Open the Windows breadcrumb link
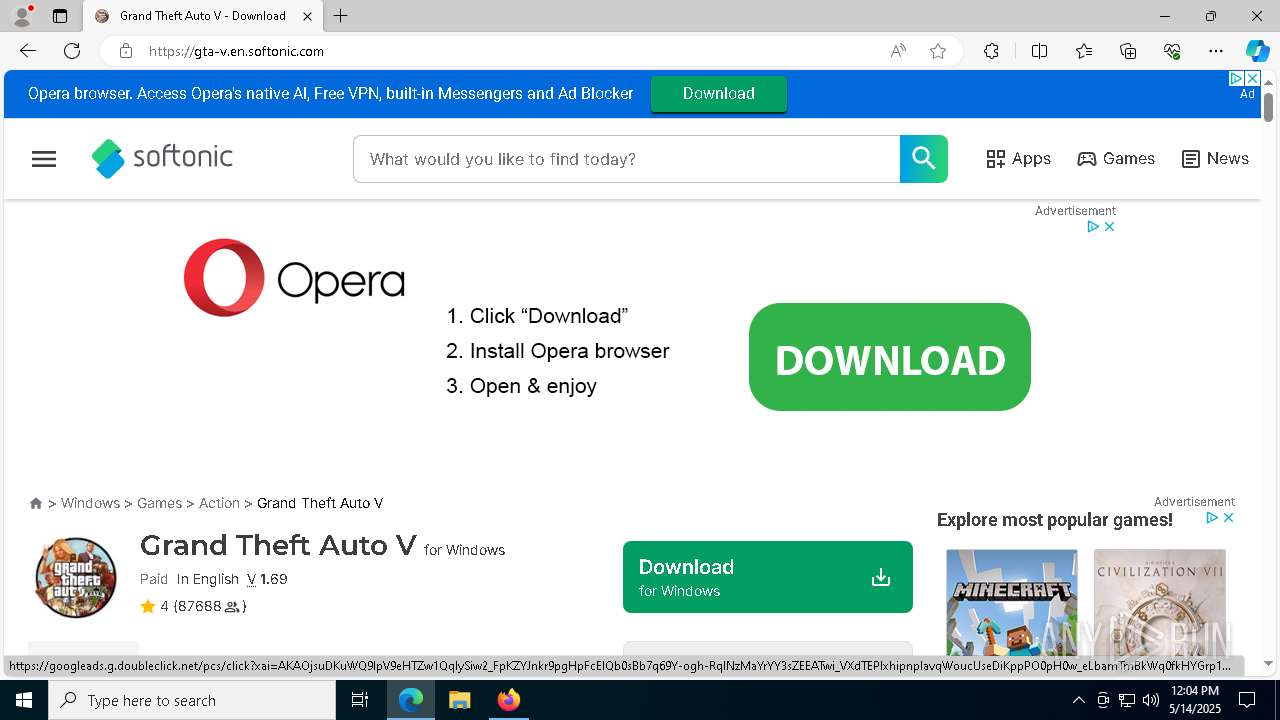Image resolution: width=1280 pixels, height=720 pixels. [x=90, y=503]
